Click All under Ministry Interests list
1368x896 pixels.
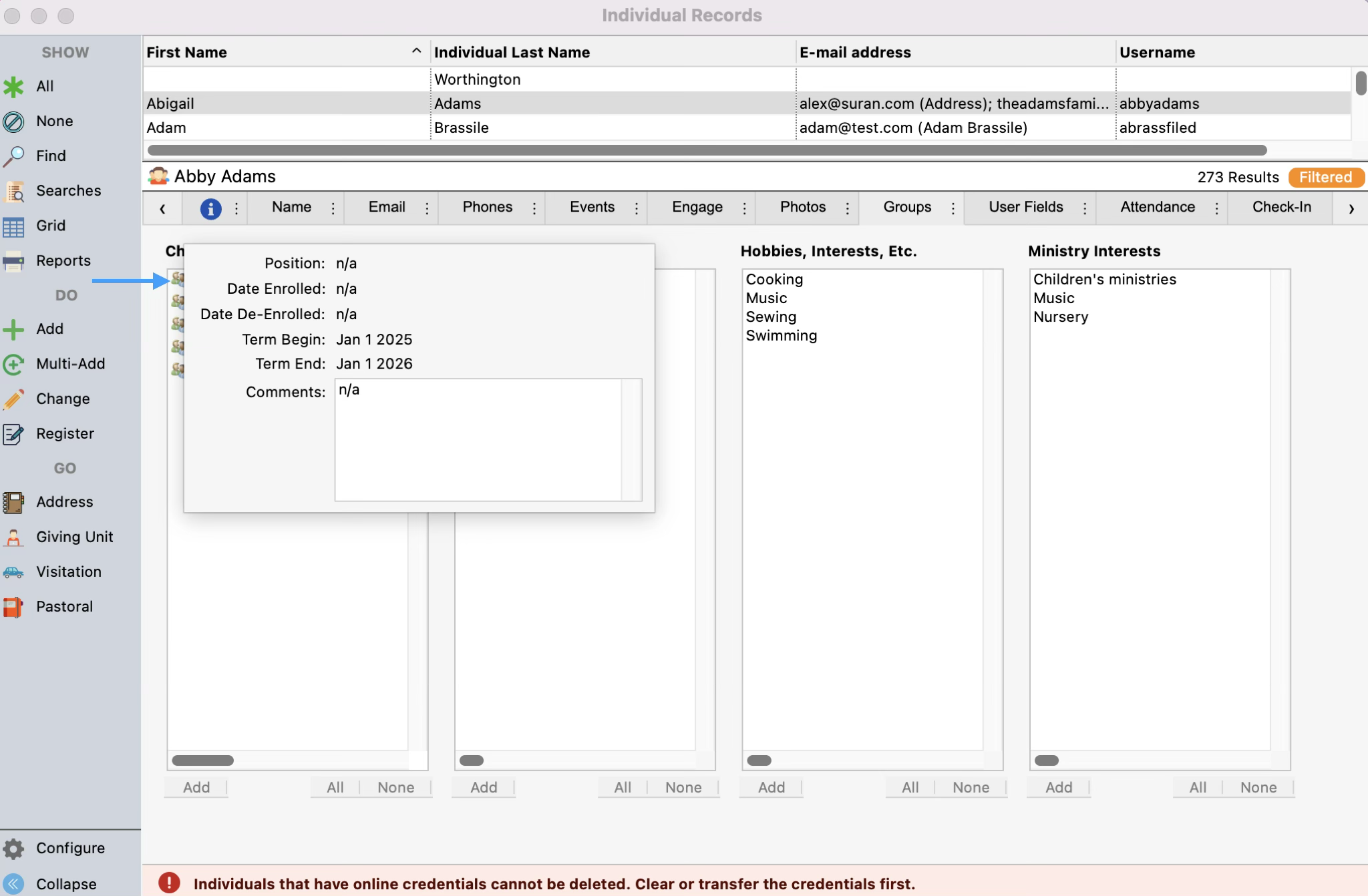1198,787
